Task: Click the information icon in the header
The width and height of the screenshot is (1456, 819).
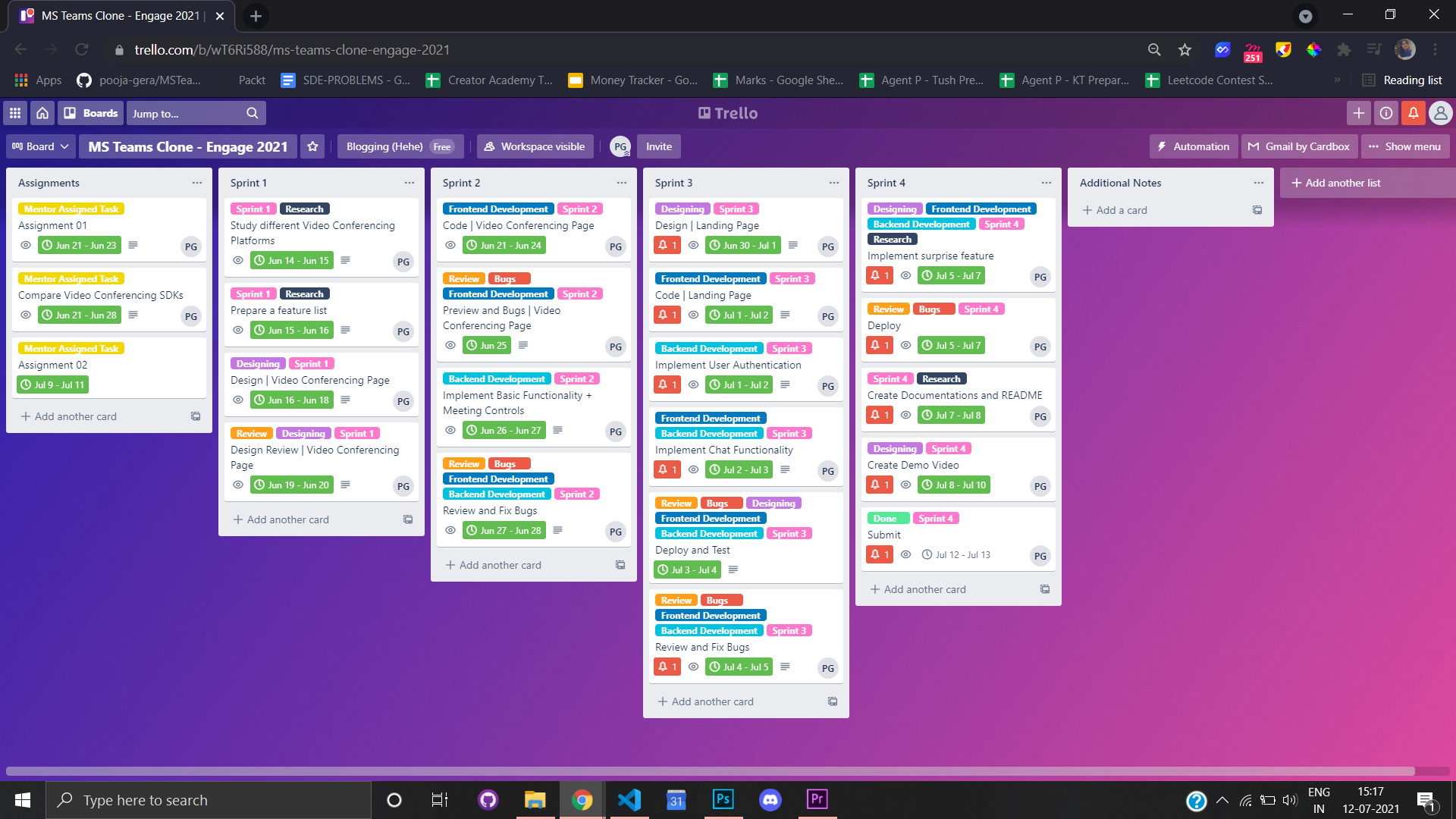Action: [1385, 113]
